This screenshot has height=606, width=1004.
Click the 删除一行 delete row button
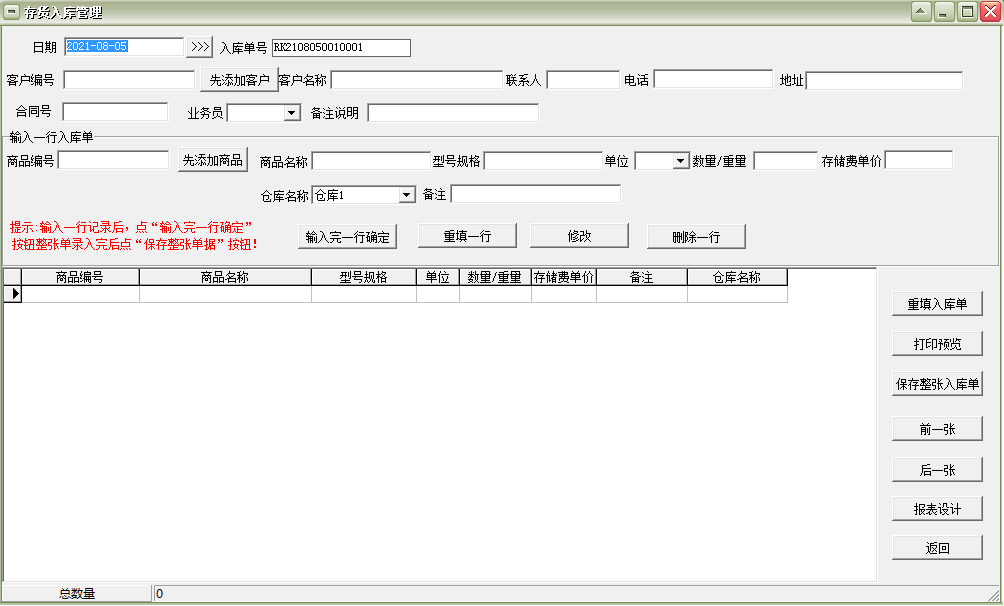pos(696,237)
